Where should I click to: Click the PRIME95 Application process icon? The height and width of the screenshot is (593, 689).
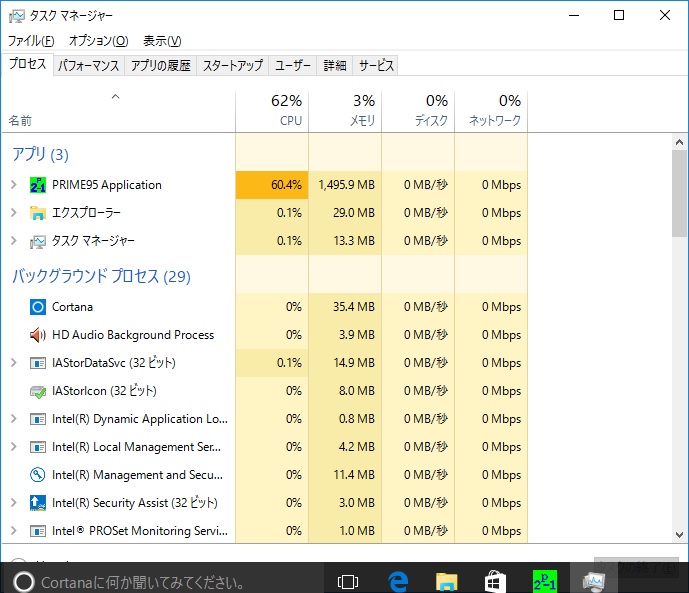tap(38, 185)
